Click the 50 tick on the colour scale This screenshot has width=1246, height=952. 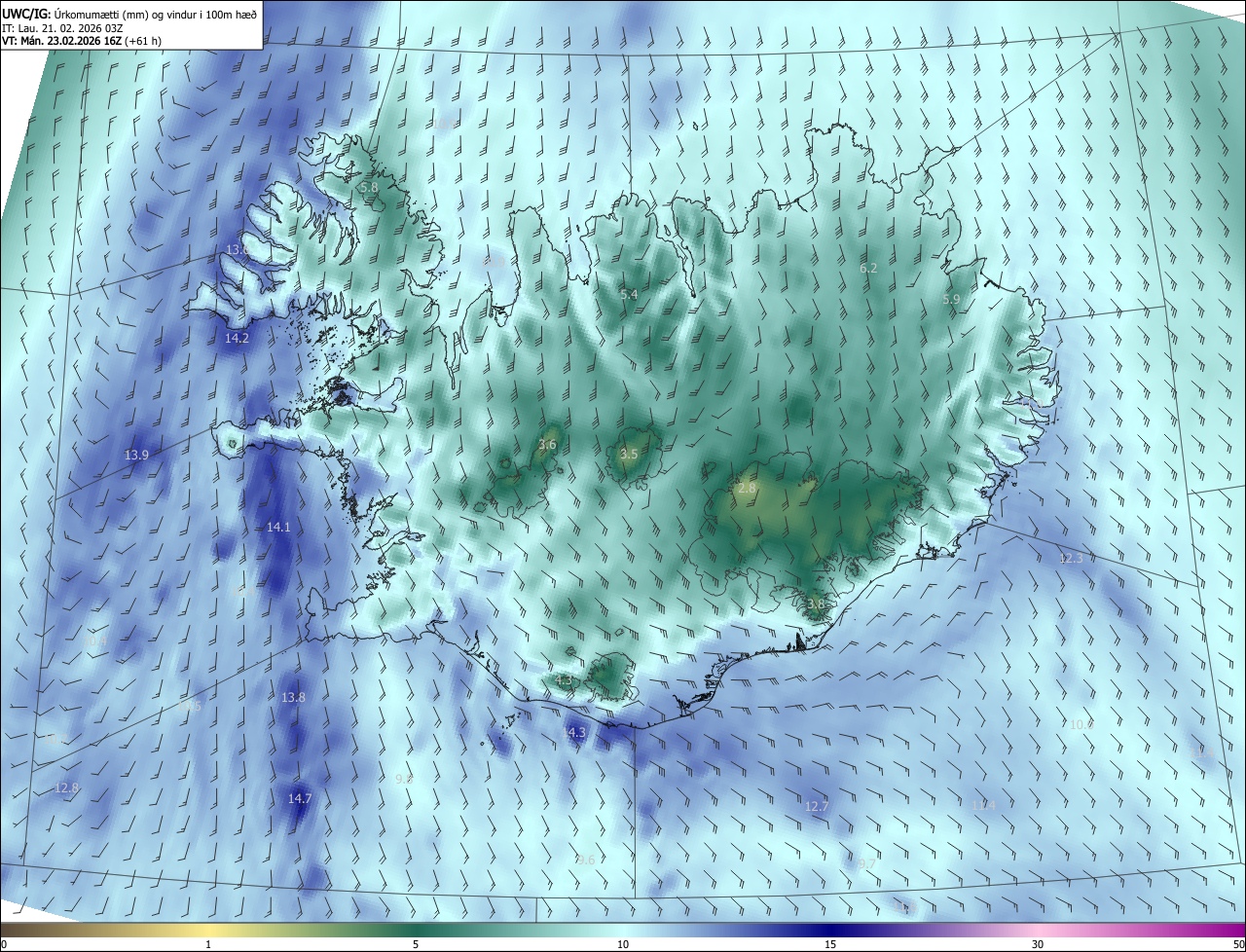[x=1238, y=944]
